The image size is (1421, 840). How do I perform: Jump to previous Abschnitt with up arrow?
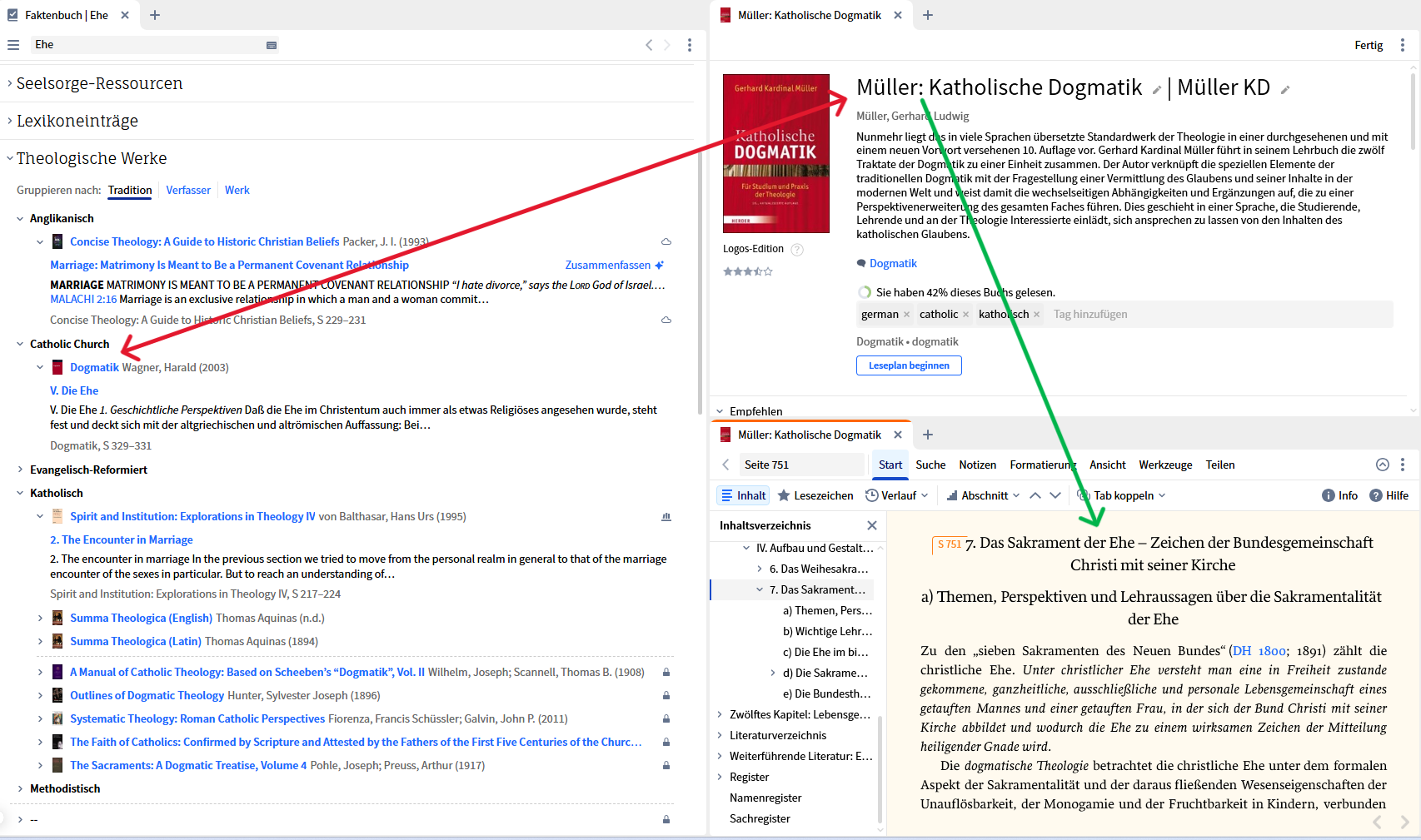(1035, 495)
